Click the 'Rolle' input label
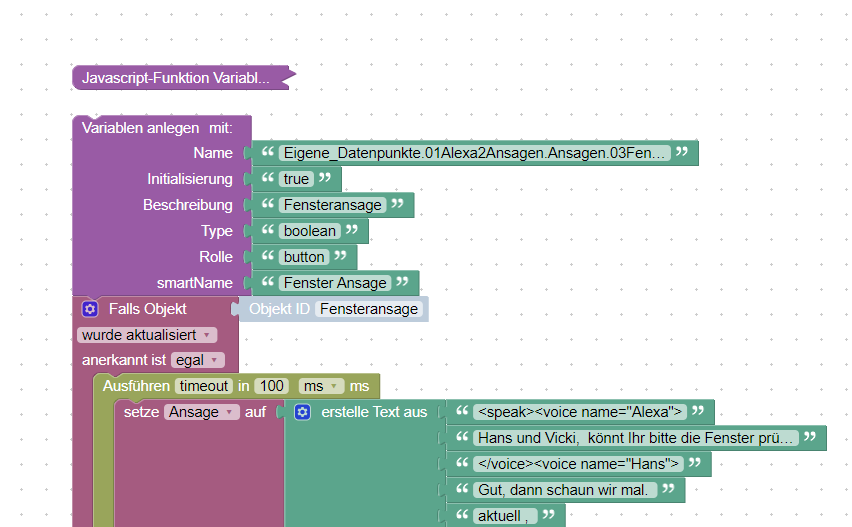This screenshot has height=527, width=852. pyautogui.click(x=216, y=257)
